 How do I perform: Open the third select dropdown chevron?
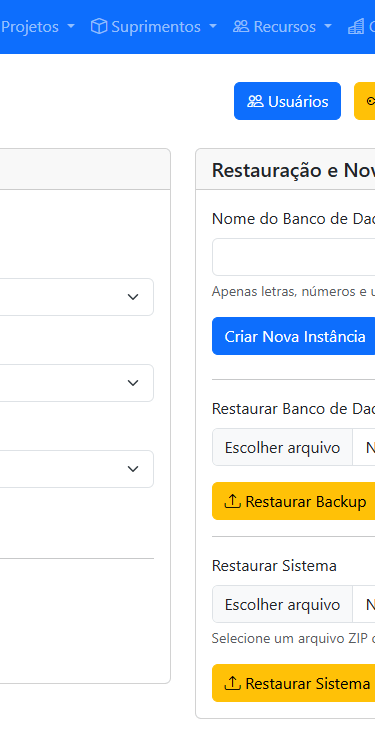click(x=133, y=469)
